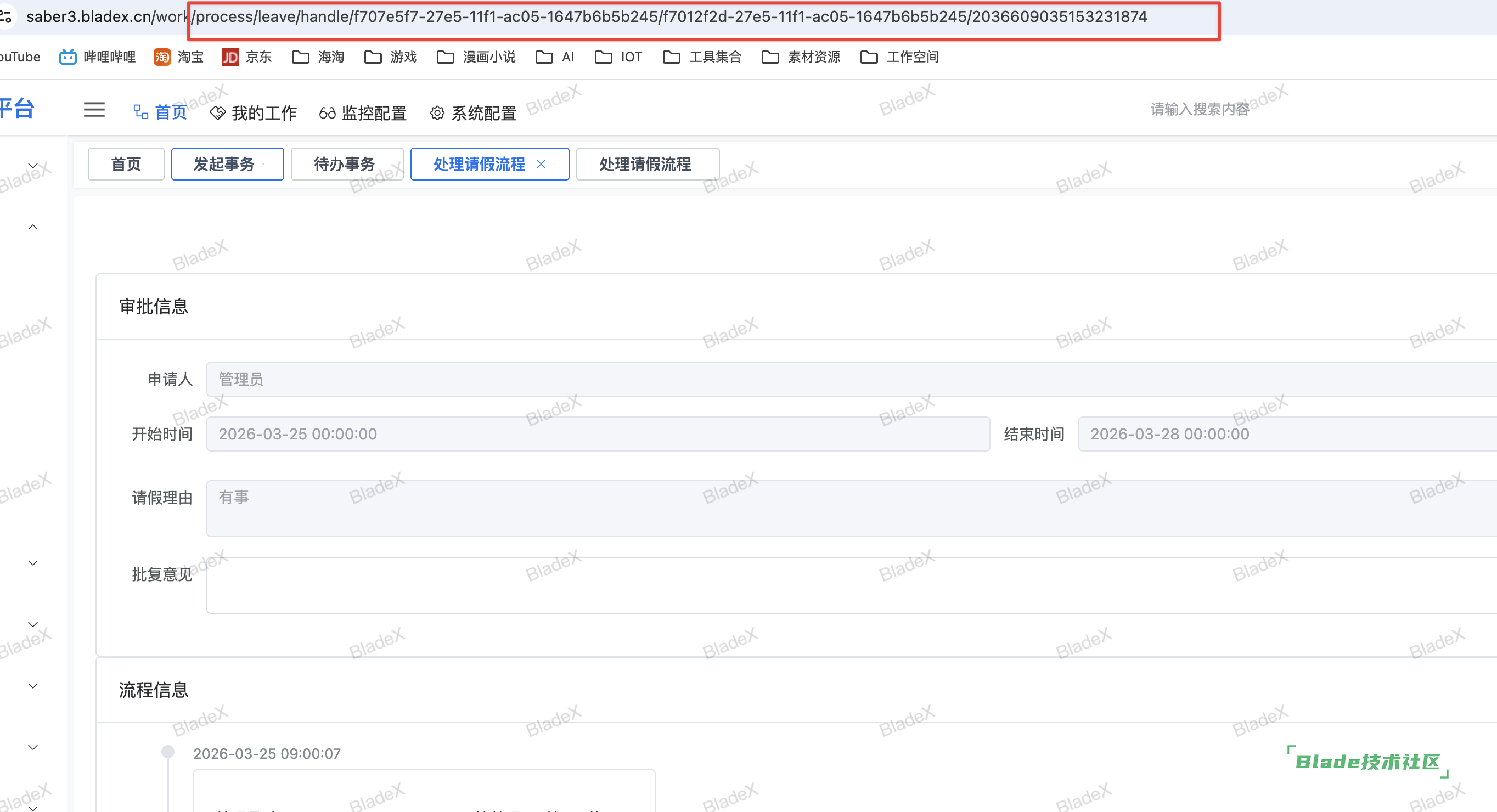Expand the topmost sidebar menu chevron
Screen dimensions: 1497x812
(x=33, y=166)
